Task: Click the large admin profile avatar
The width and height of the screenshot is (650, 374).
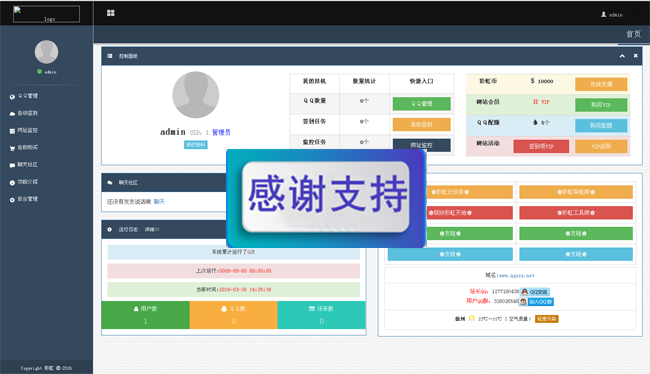Action: [x=196, y=95]
